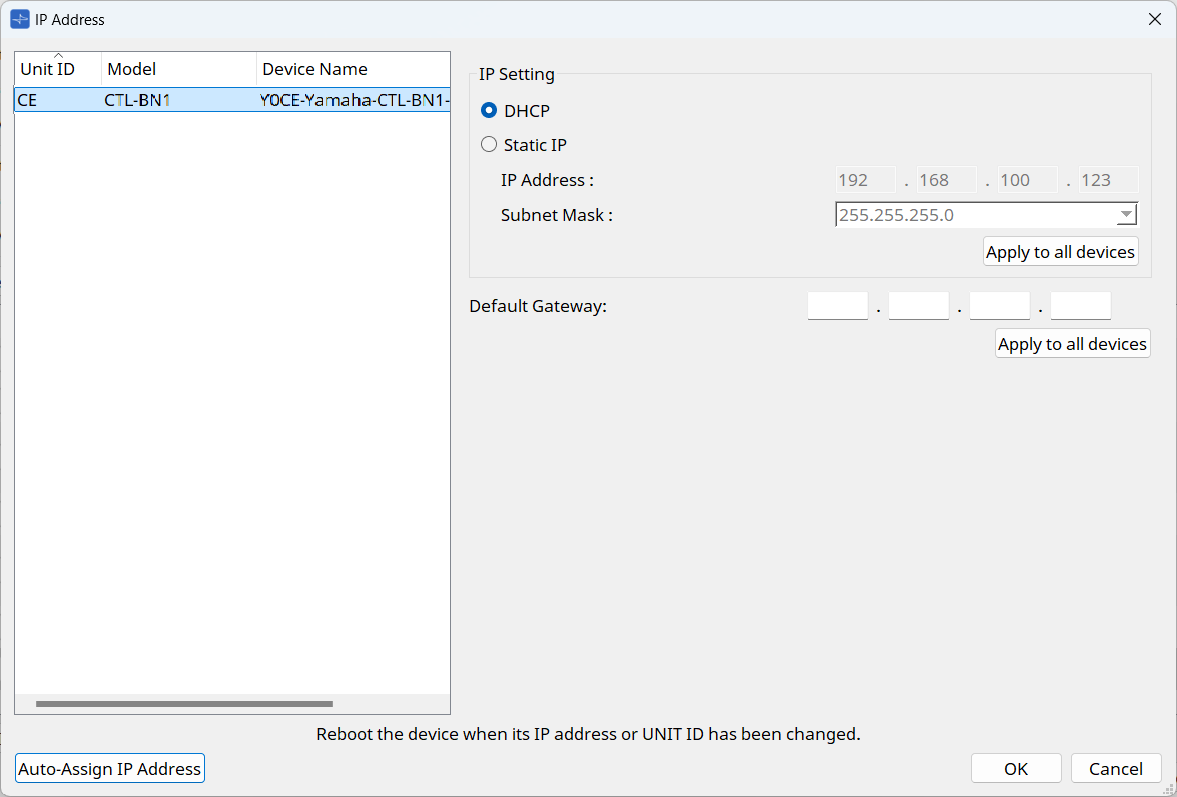This screenshot has height=797, width=1177.
Task: Click the Auto-Assign IP Address button
Action: pyautogui.click(x=110, y=769)
